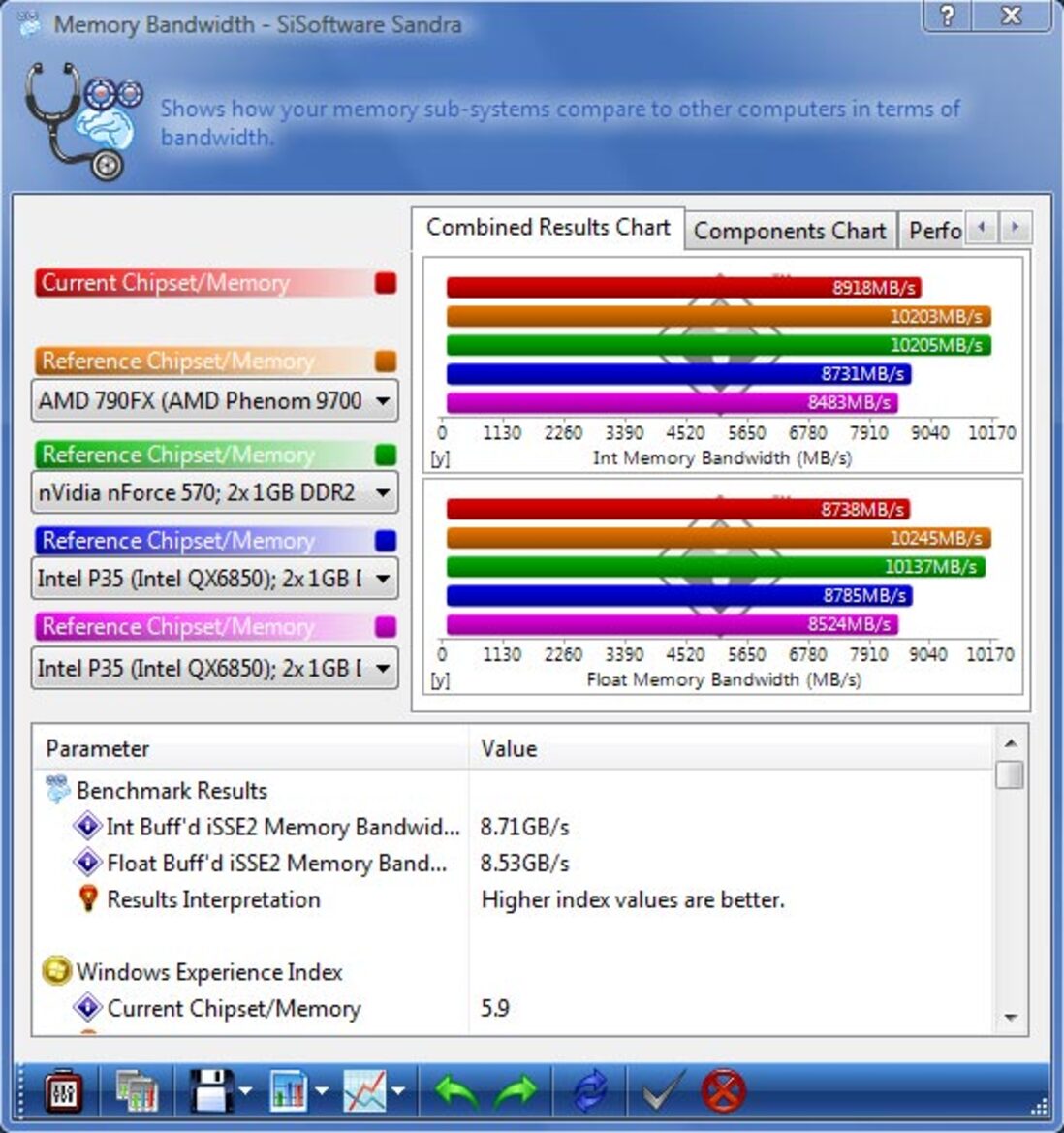Go back with the green left arrow

pos(456,1091)
